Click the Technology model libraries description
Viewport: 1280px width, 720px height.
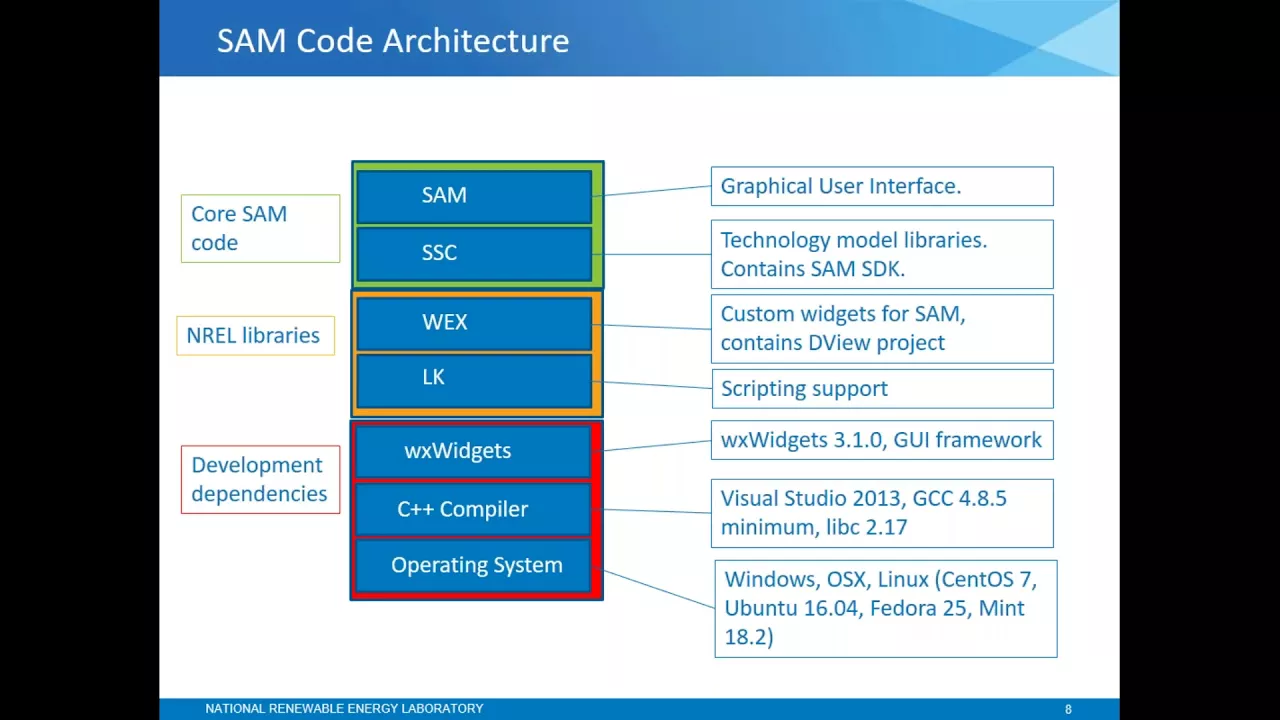point(882,254)
